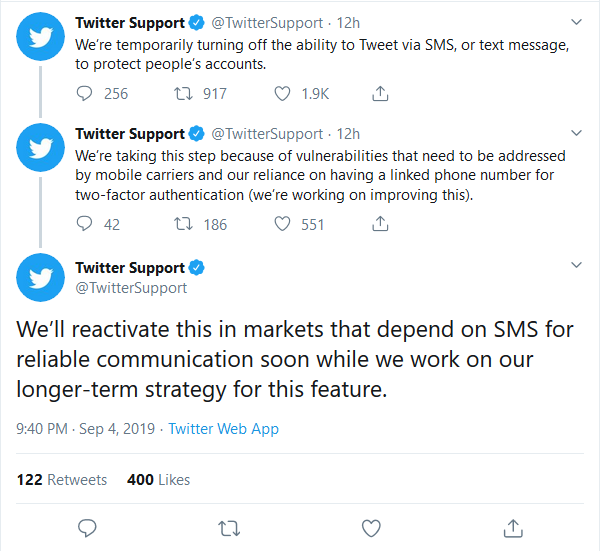
Task: Reply to the second tweet with 42 replies
Action: 85,225
